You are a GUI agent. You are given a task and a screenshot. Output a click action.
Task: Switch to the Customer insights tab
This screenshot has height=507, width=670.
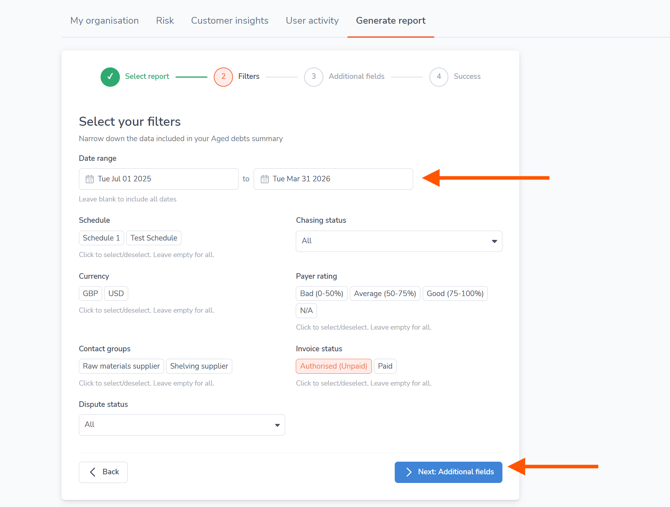(229, 21)
